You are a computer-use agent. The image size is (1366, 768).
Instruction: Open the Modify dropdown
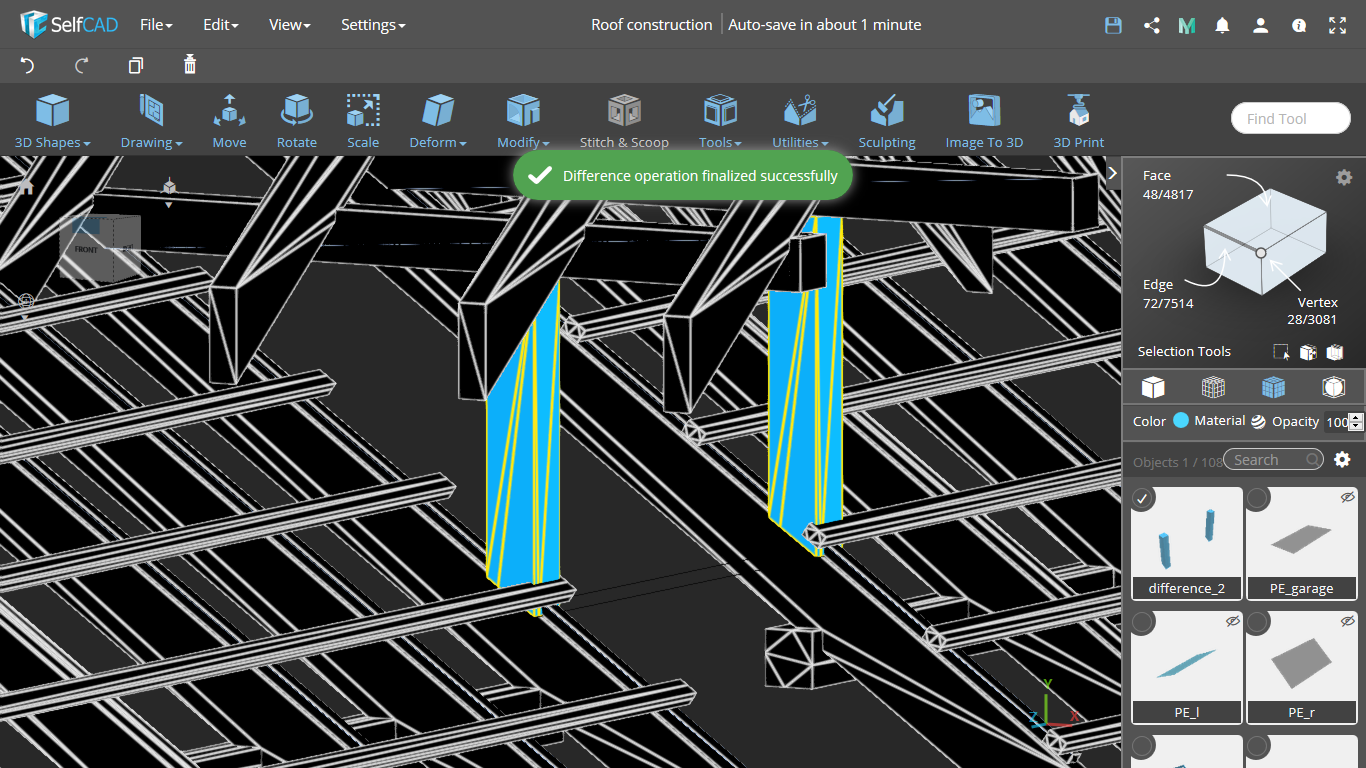(523, 121)
